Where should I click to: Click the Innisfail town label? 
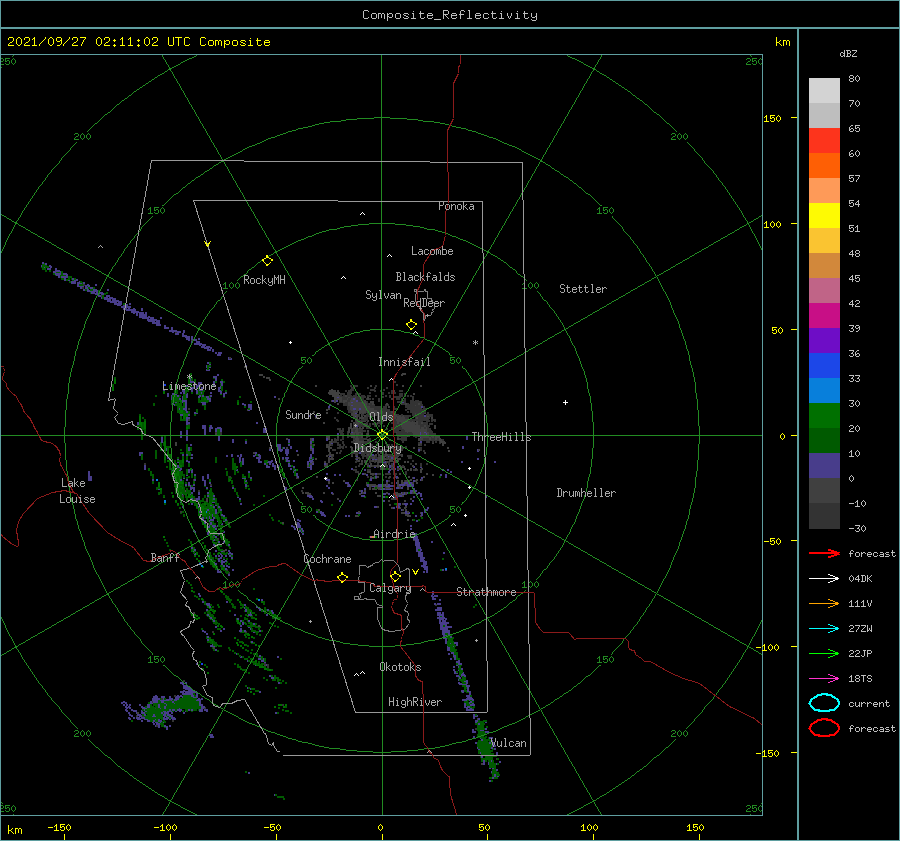click(x=404, y=362)
